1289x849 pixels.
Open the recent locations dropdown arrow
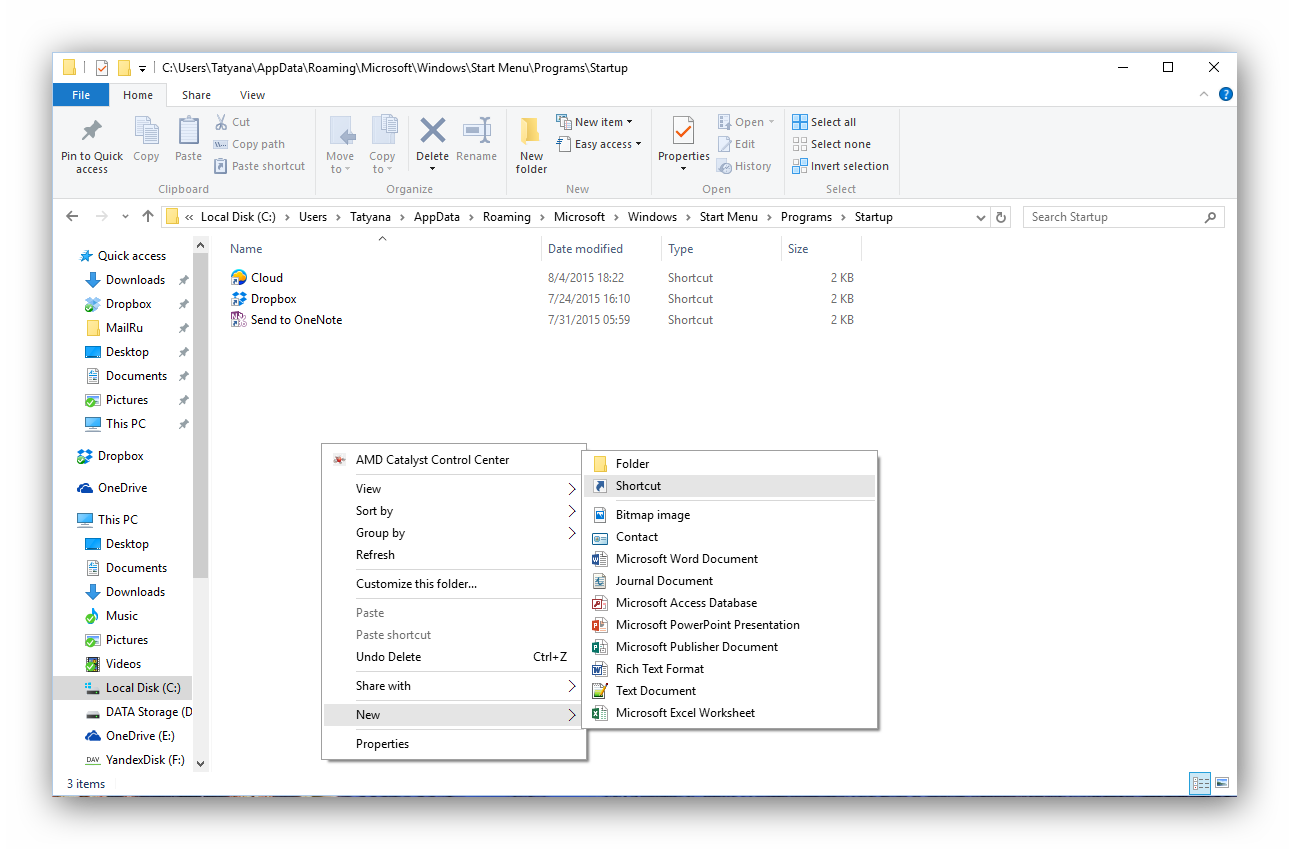tap(125, 217)
